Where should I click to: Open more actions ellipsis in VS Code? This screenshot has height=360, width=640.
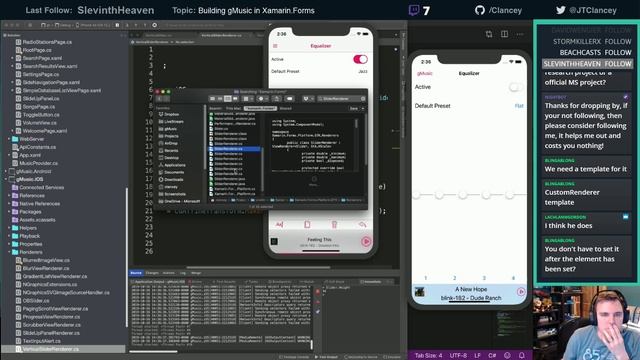tap(520, 34)
